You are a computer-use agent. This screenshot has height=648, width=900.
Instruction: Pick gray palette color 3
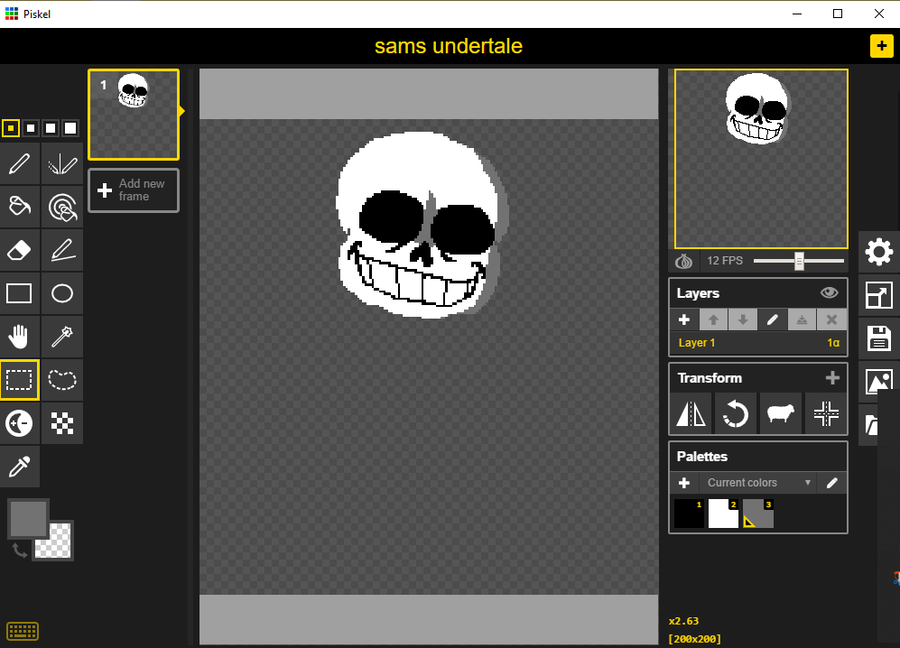(x=758, y=513)
